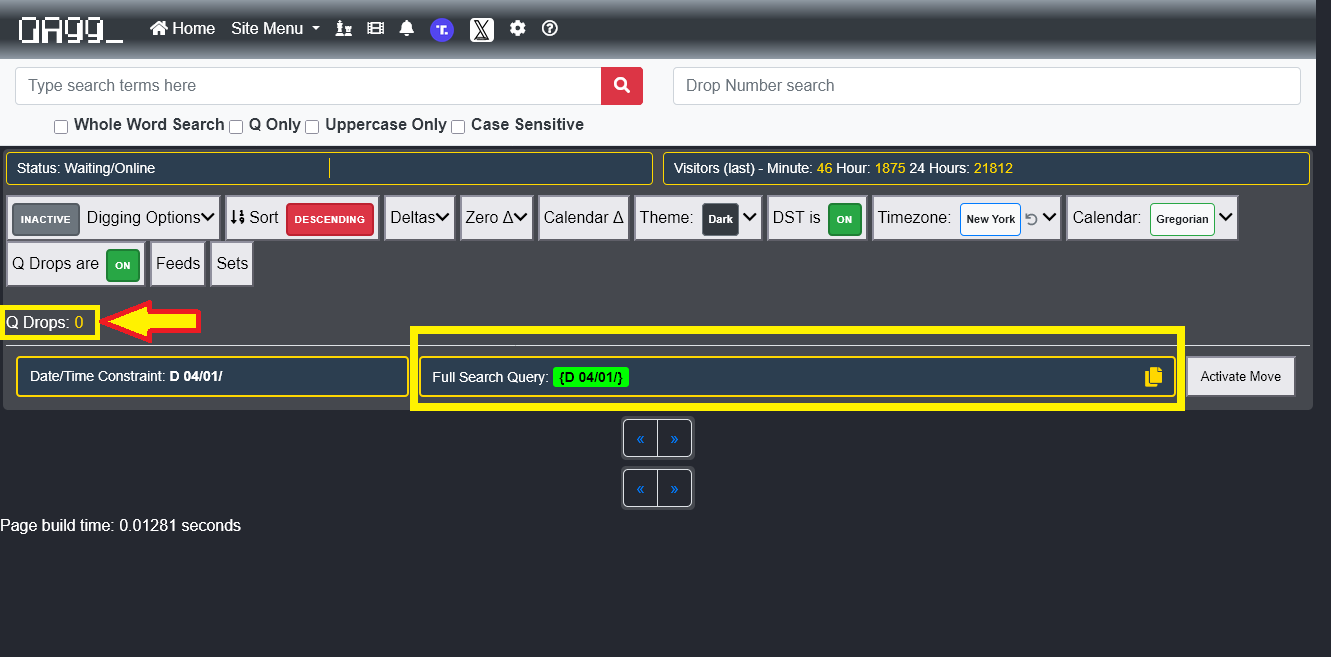This screenshot has height=657, width=1331.
Task: Open the X social media icon
Action: click(x=481, y=29)
